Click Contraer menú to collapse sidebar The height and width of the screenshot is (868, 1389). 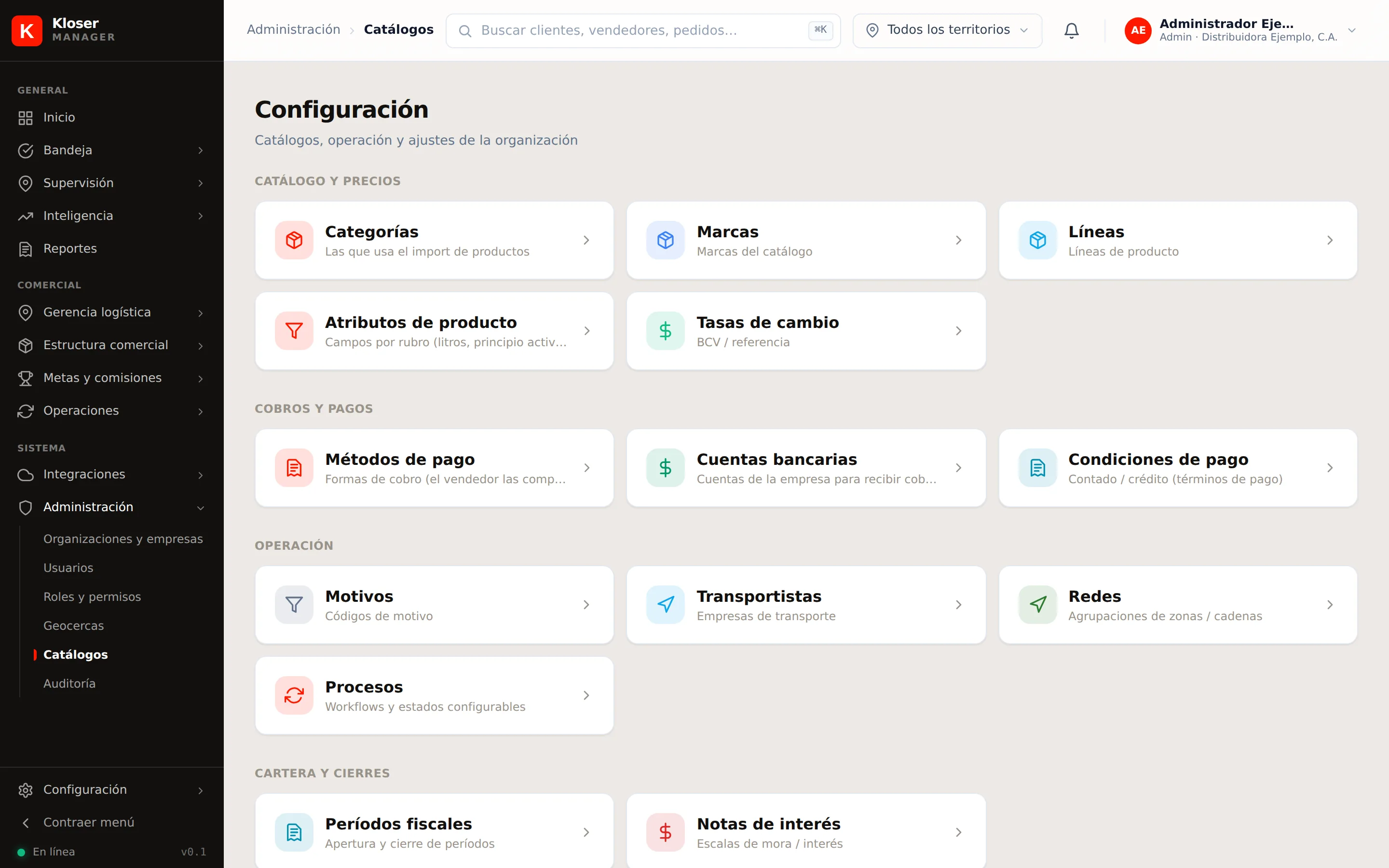click(x=111, y=823)
